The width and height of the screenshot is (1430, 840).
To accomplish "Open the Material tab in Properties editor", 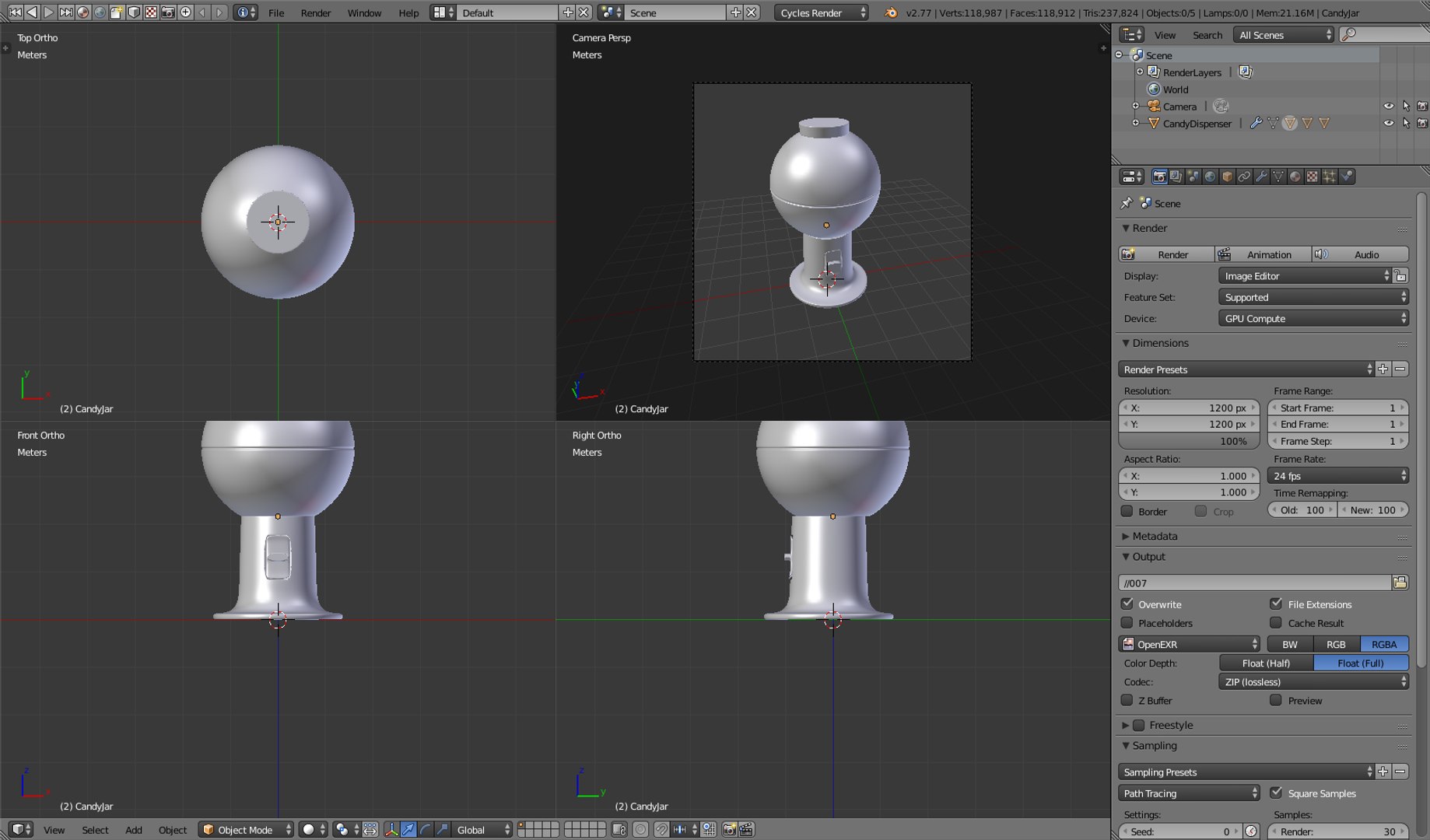I will click(1295, 177).
